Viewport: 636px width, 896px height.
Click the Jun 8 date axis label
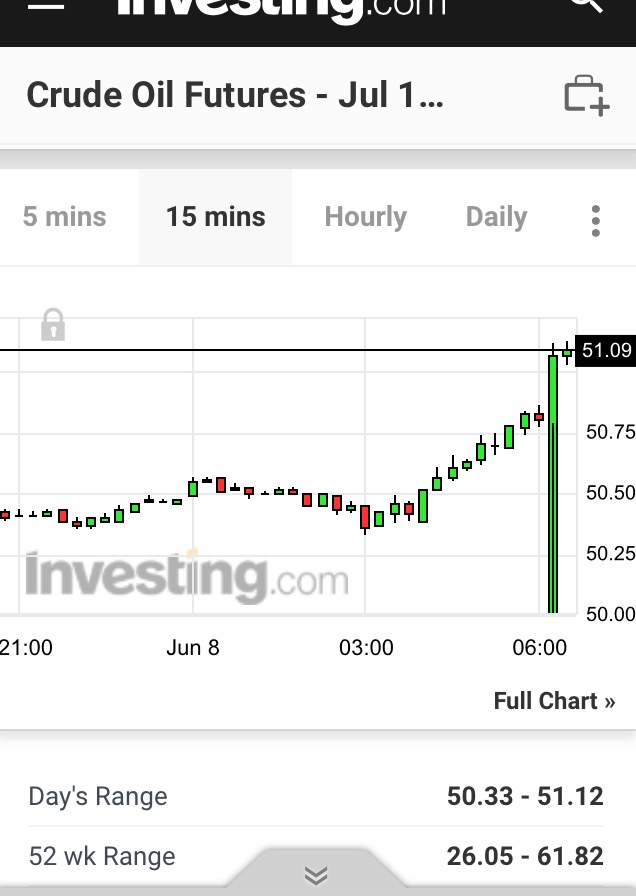coord(193,648)
